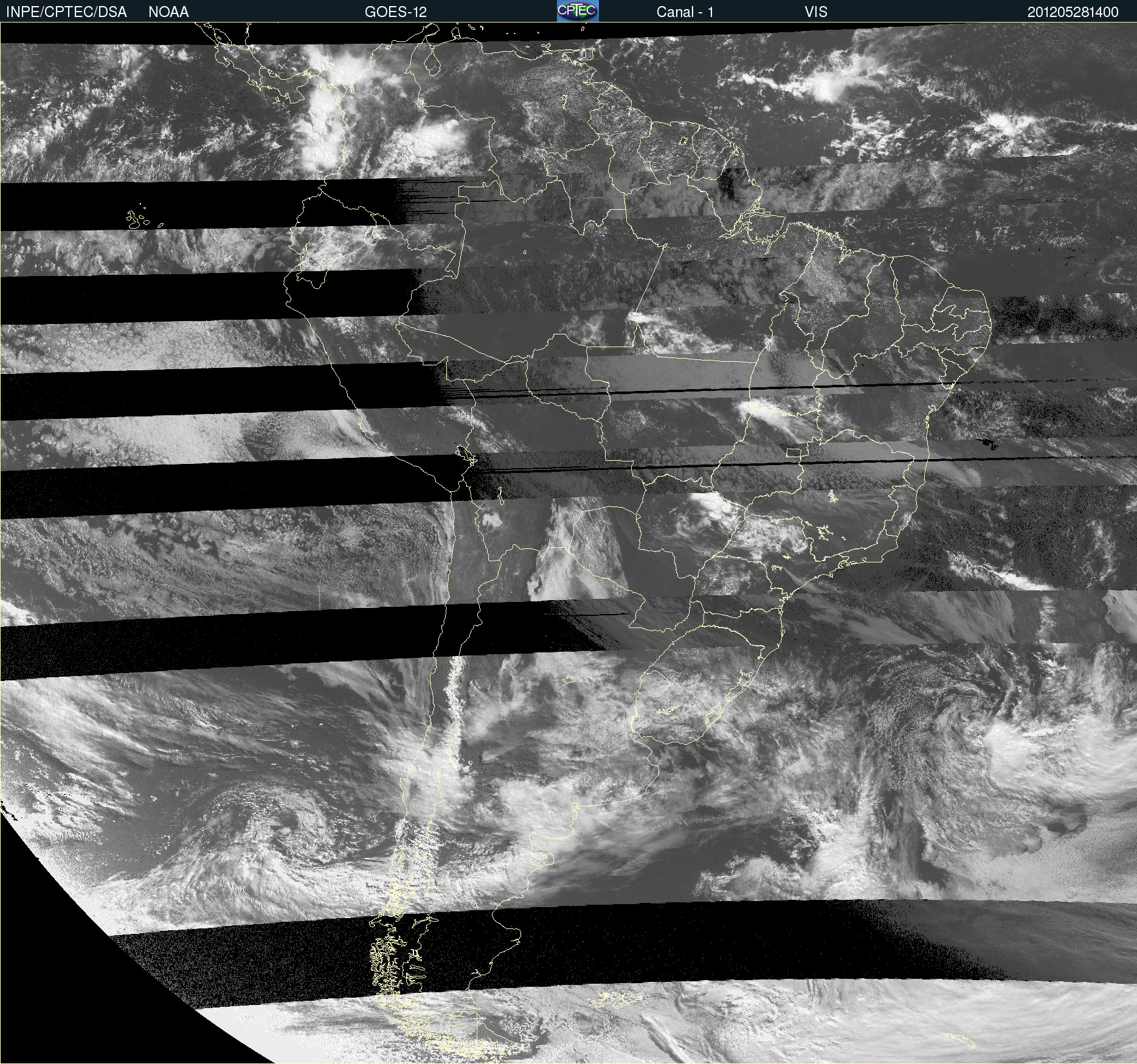Select the Canal - 1 label
Image resolution: width=1137 pixels, height=1064 pixels.
pos(685,12)
